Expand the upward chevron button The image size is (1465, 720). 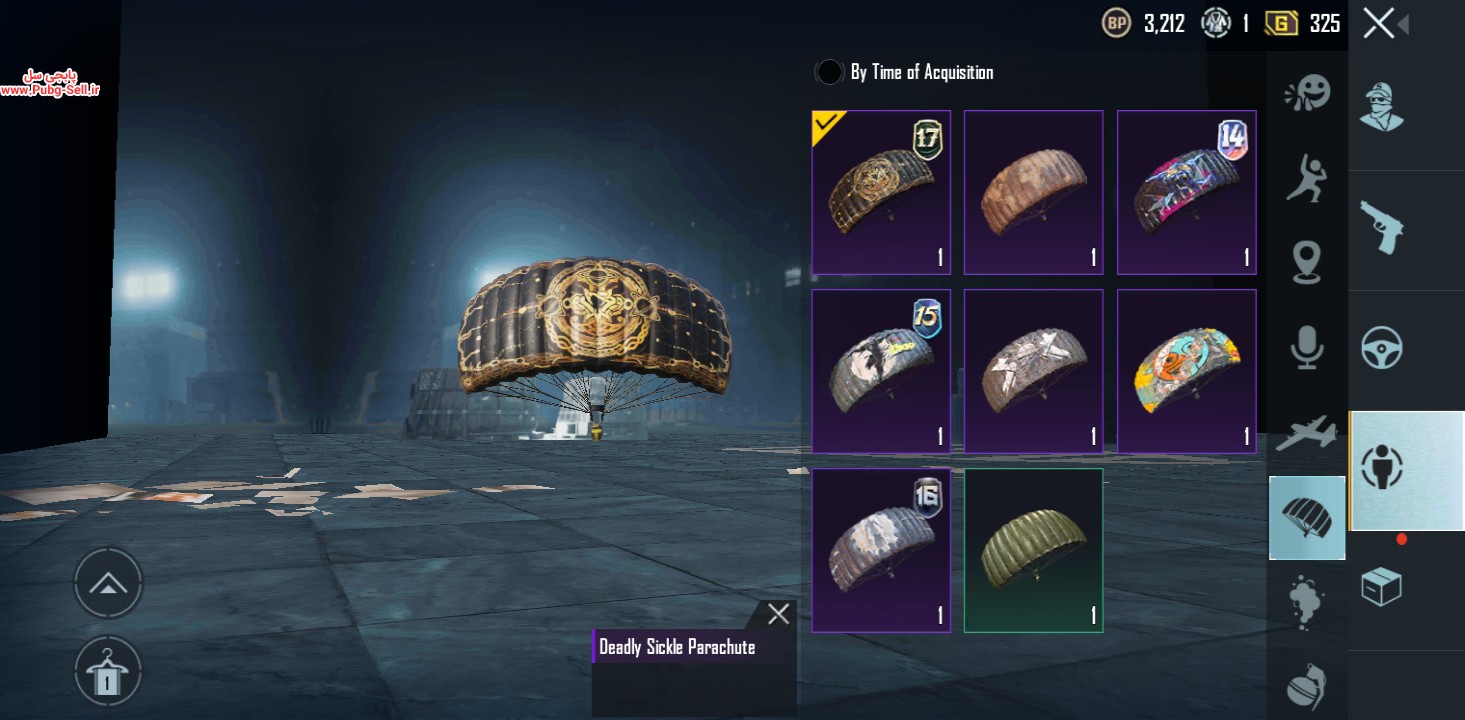click(x=108, y=583)
